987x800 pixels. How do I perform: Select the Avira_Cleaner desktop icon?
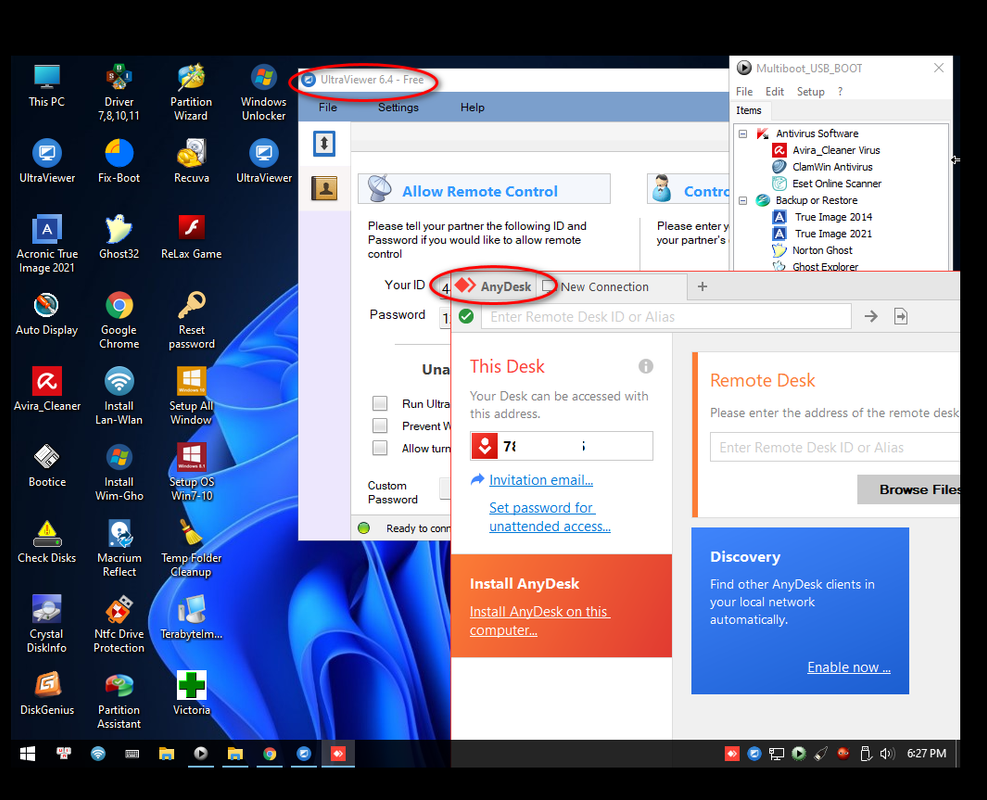point(47,390)
